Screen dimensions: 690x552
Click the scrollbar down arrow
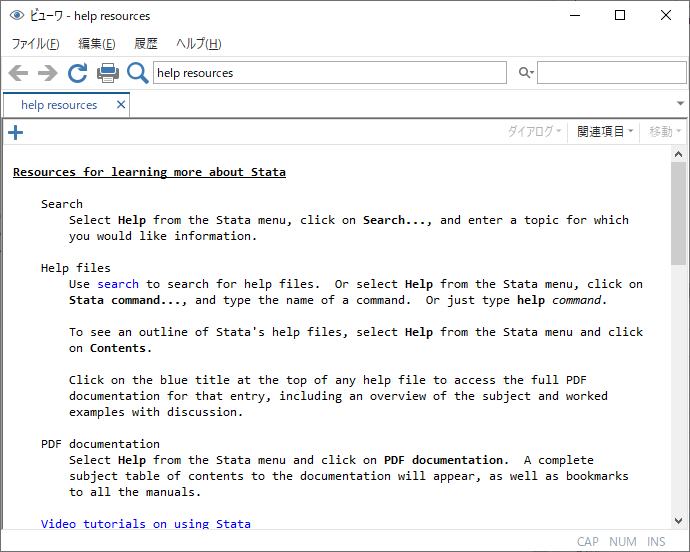[678, 521]
